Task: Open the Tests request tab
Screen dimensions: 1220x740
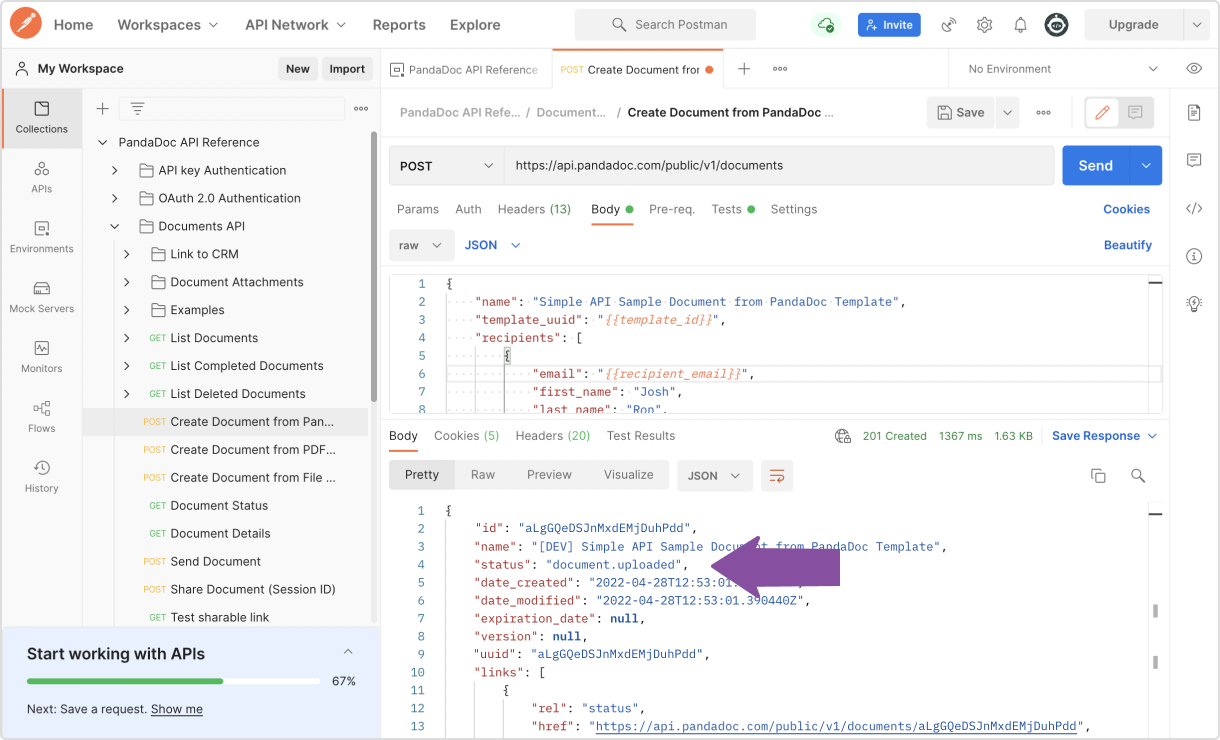Action: tap(733, 209)
